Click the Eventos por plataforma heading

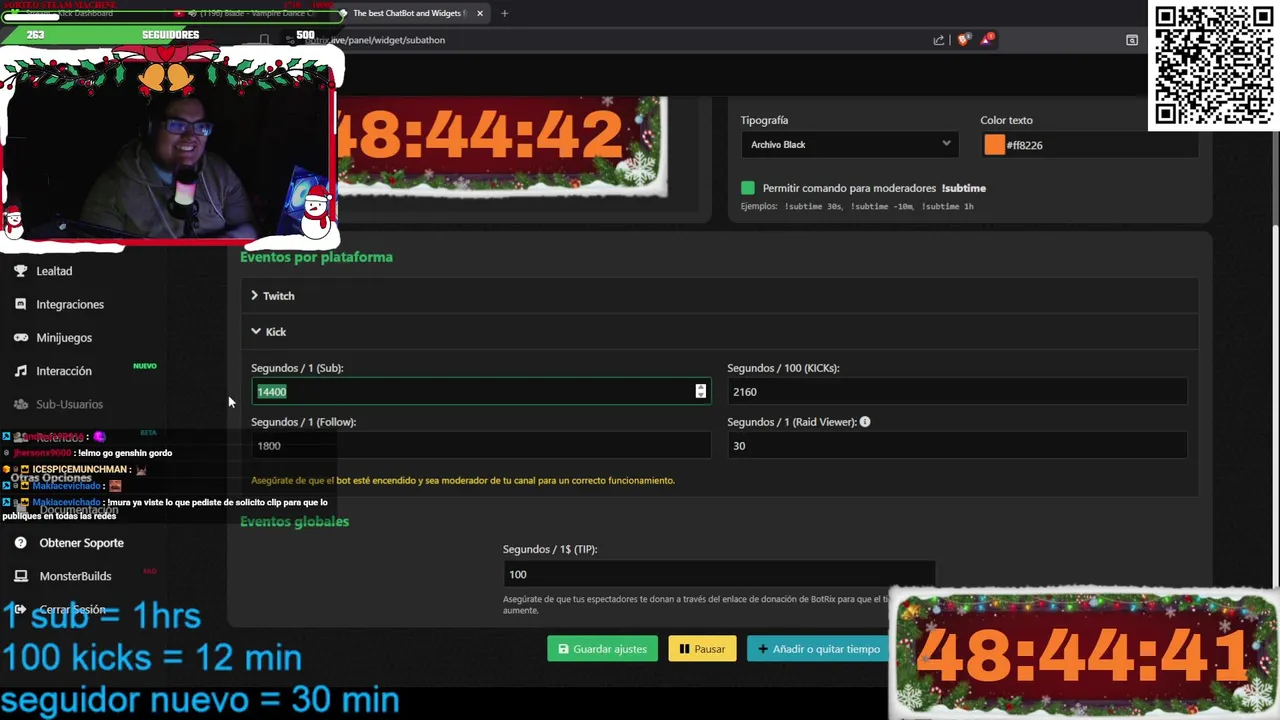point(316,257)
